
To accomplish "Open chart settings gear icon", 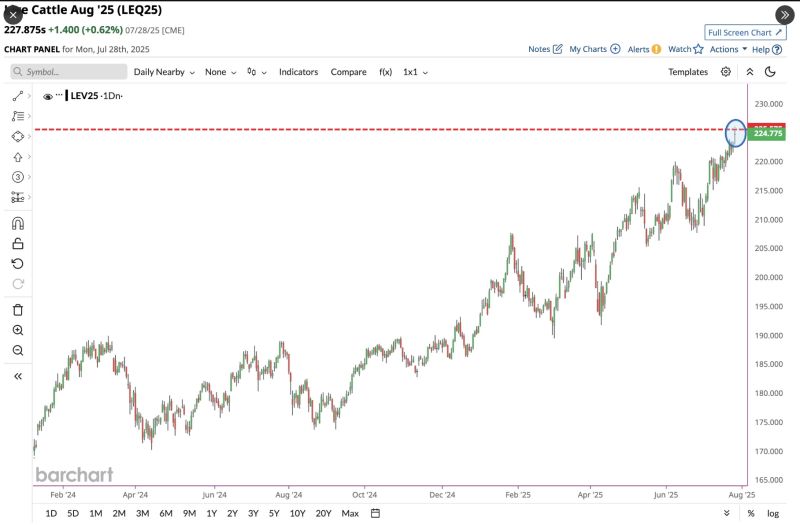I will click(x=725, y=72).
